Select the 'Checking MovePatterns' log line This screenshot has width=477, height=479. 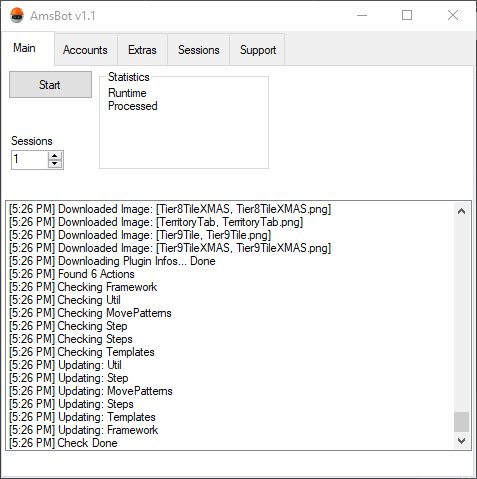tap(90, 313)
